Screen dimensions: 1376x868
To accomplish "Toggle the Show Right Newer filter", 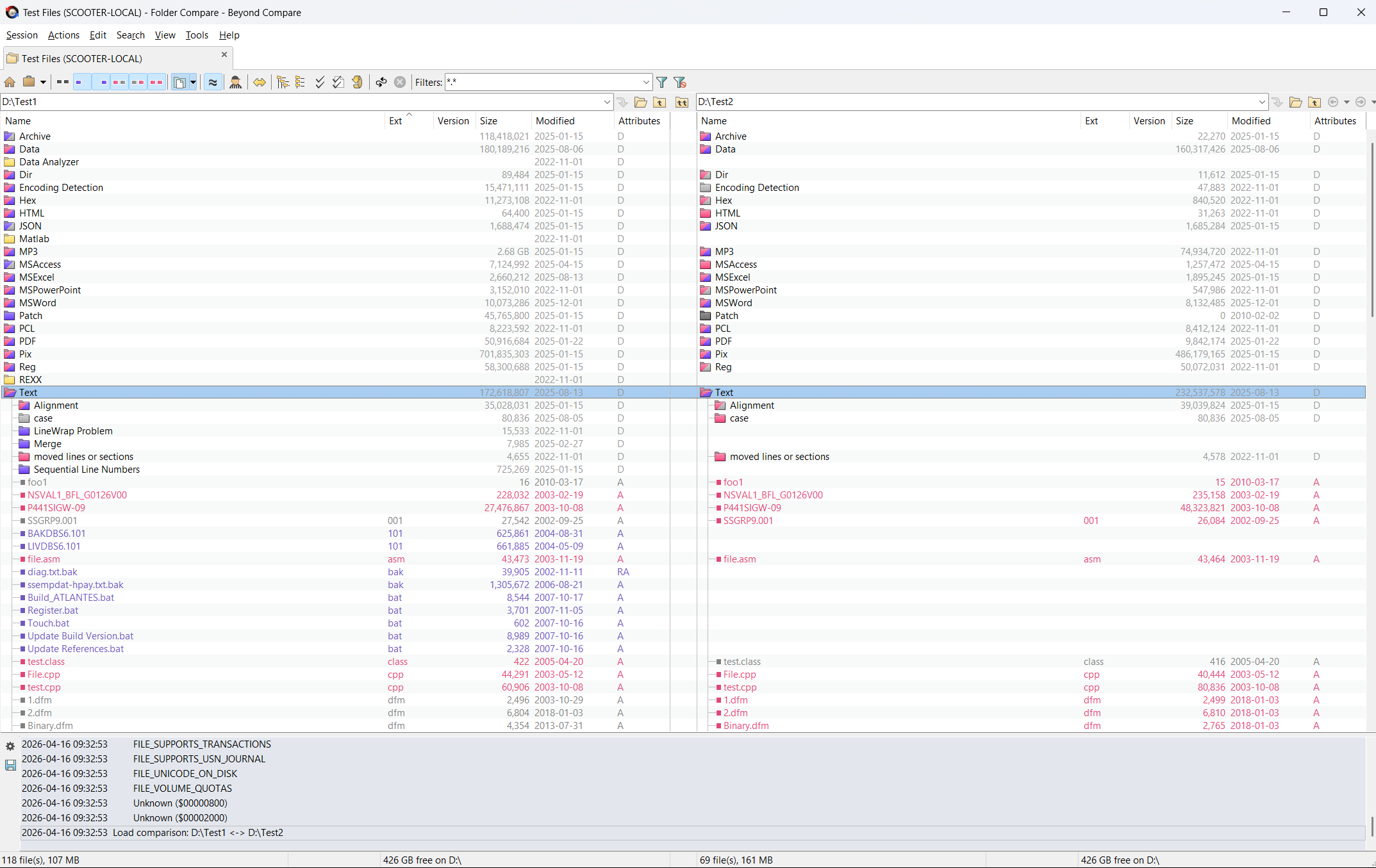I will pyautogui.click(x=138, y=82).
